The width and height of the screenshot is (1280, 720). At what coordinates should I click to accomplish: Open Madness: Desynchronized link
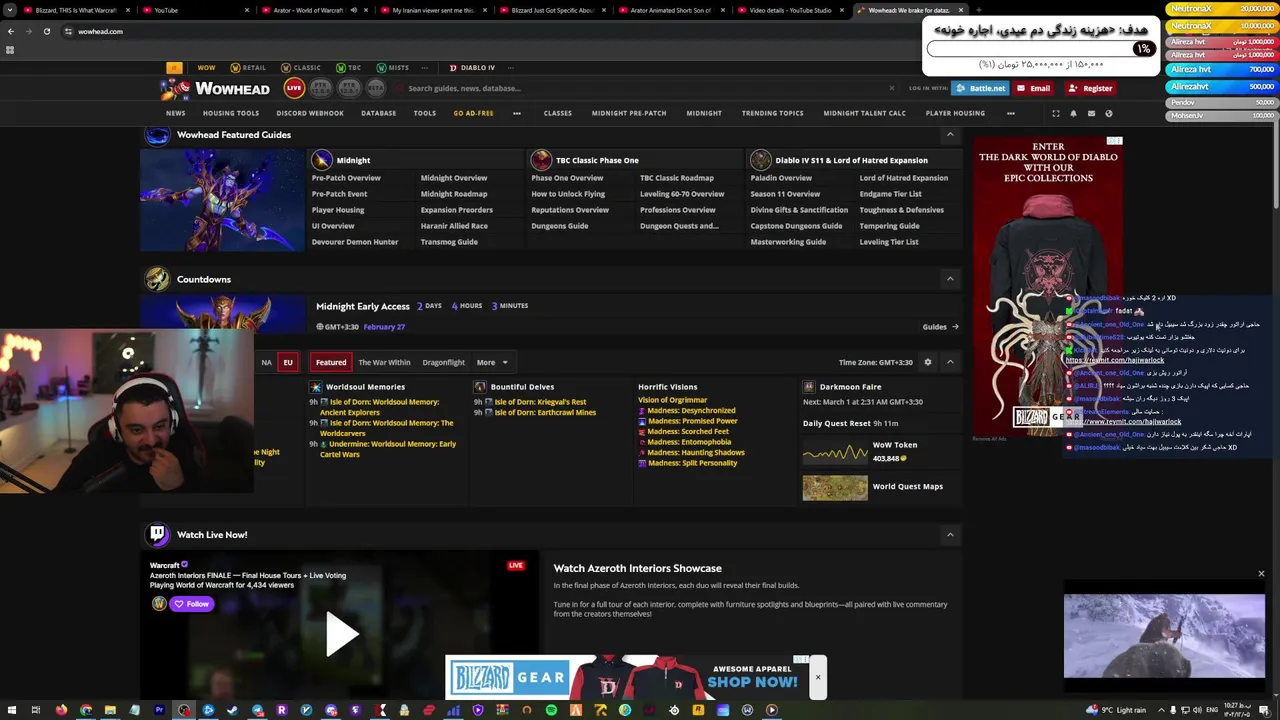pos(691,410)
